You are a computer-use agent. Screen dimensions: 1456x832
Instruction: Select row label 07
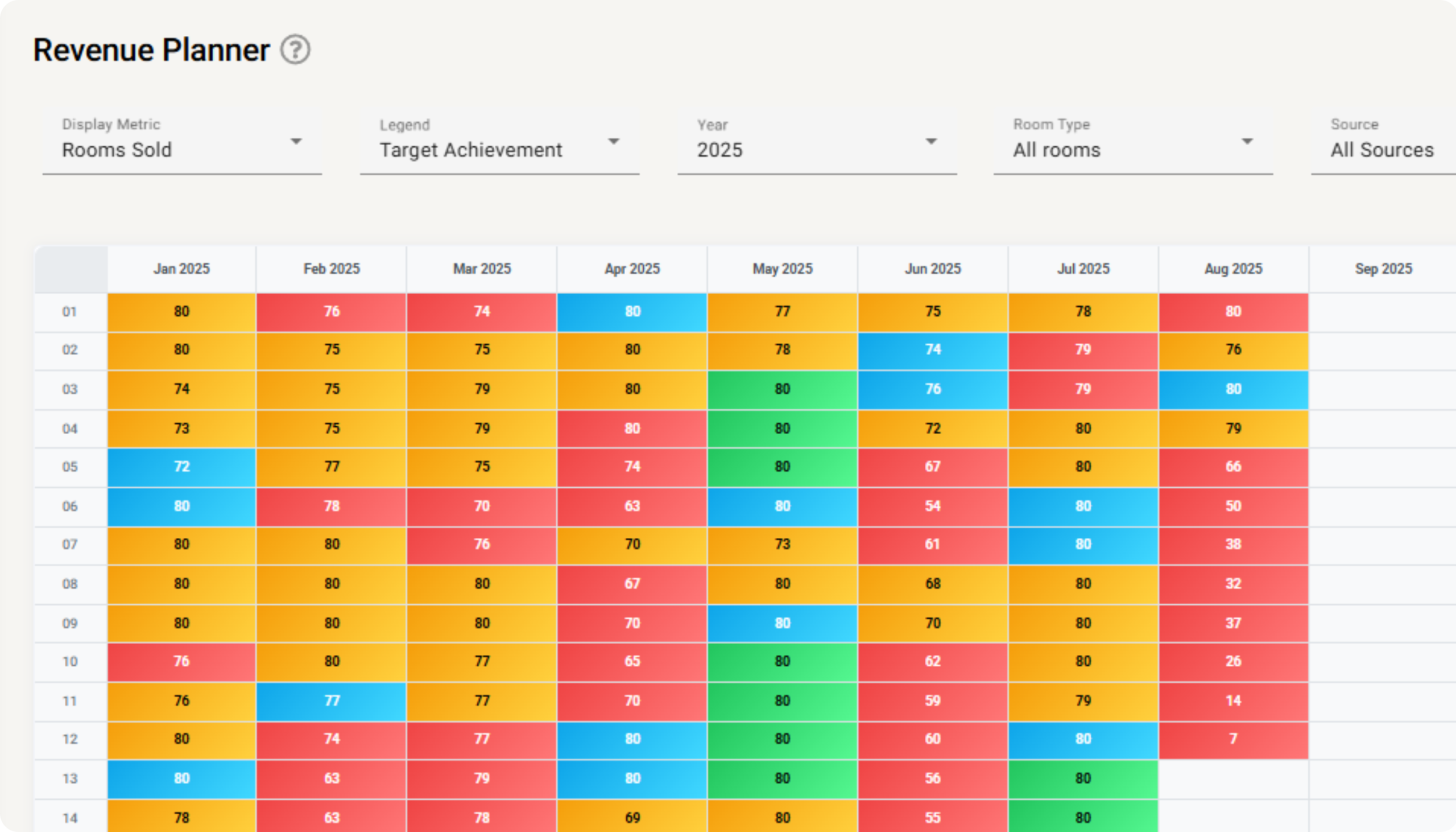70,545
